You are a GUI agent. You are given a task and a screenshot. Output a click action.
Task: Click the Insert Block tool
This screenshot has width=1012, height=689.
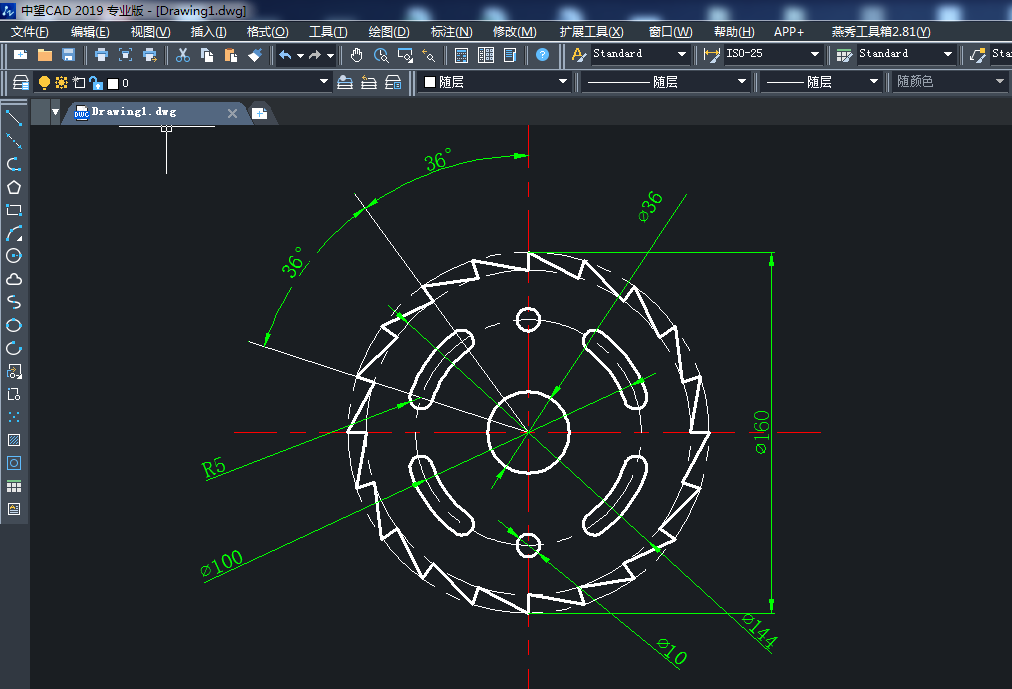click(14, 371)
